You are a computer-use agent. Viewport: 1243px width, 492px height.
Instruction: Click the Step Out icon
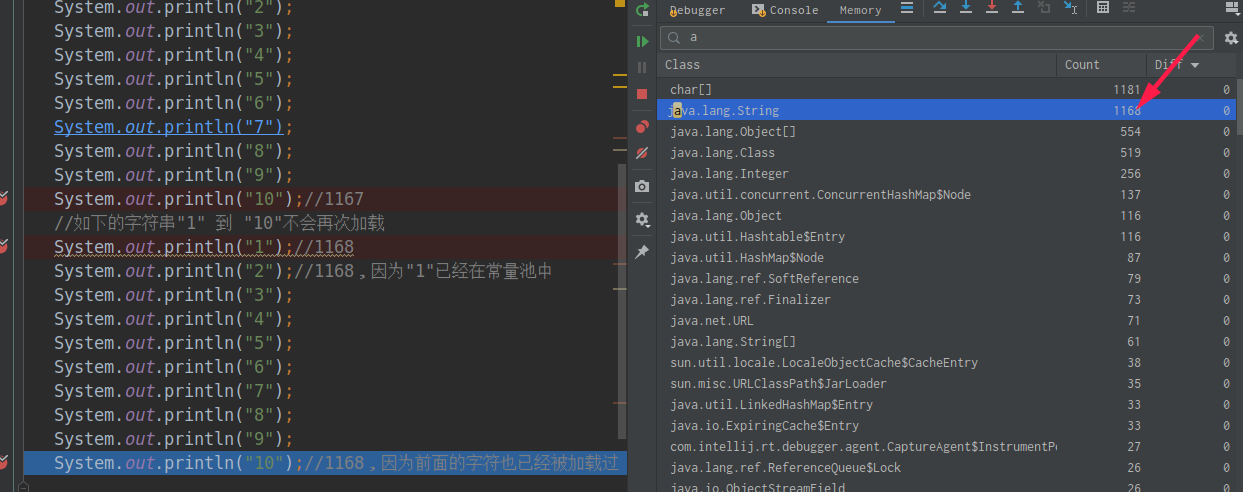[1017, 8]
